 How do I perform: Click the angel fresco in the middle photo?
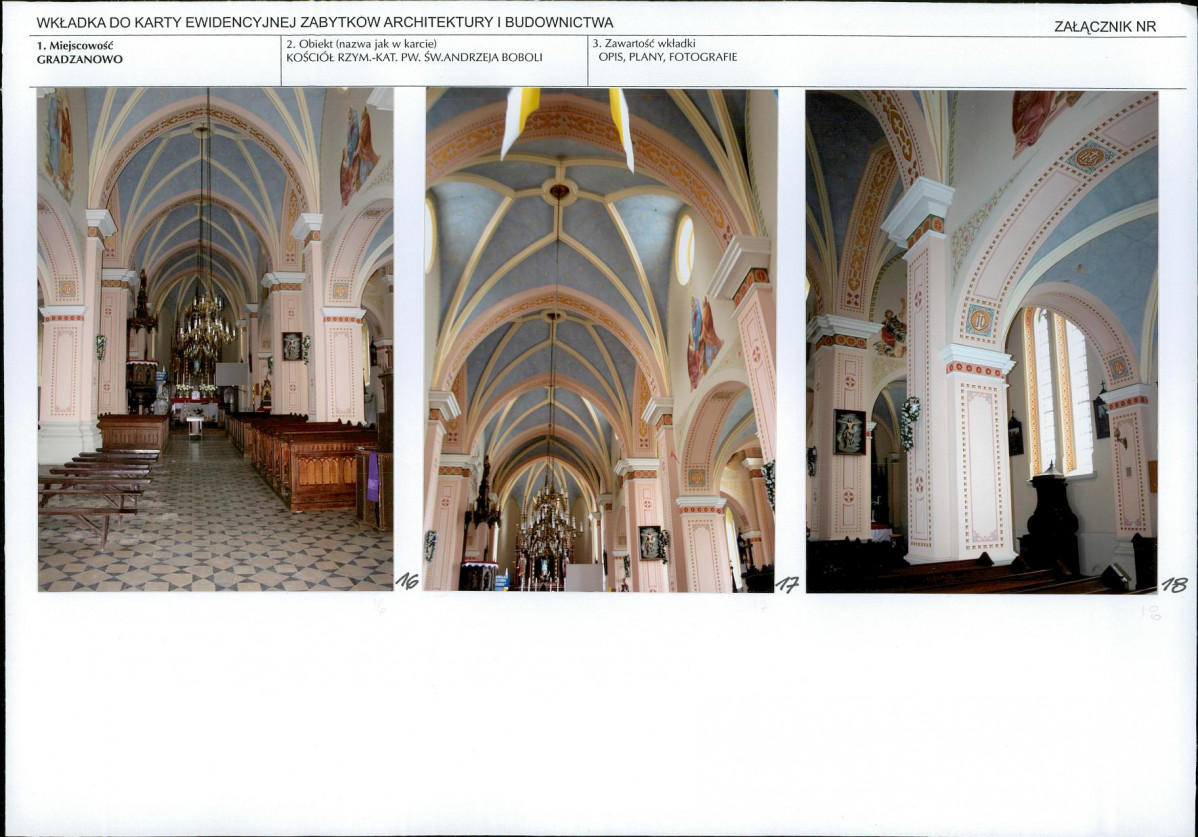(703, 338)
